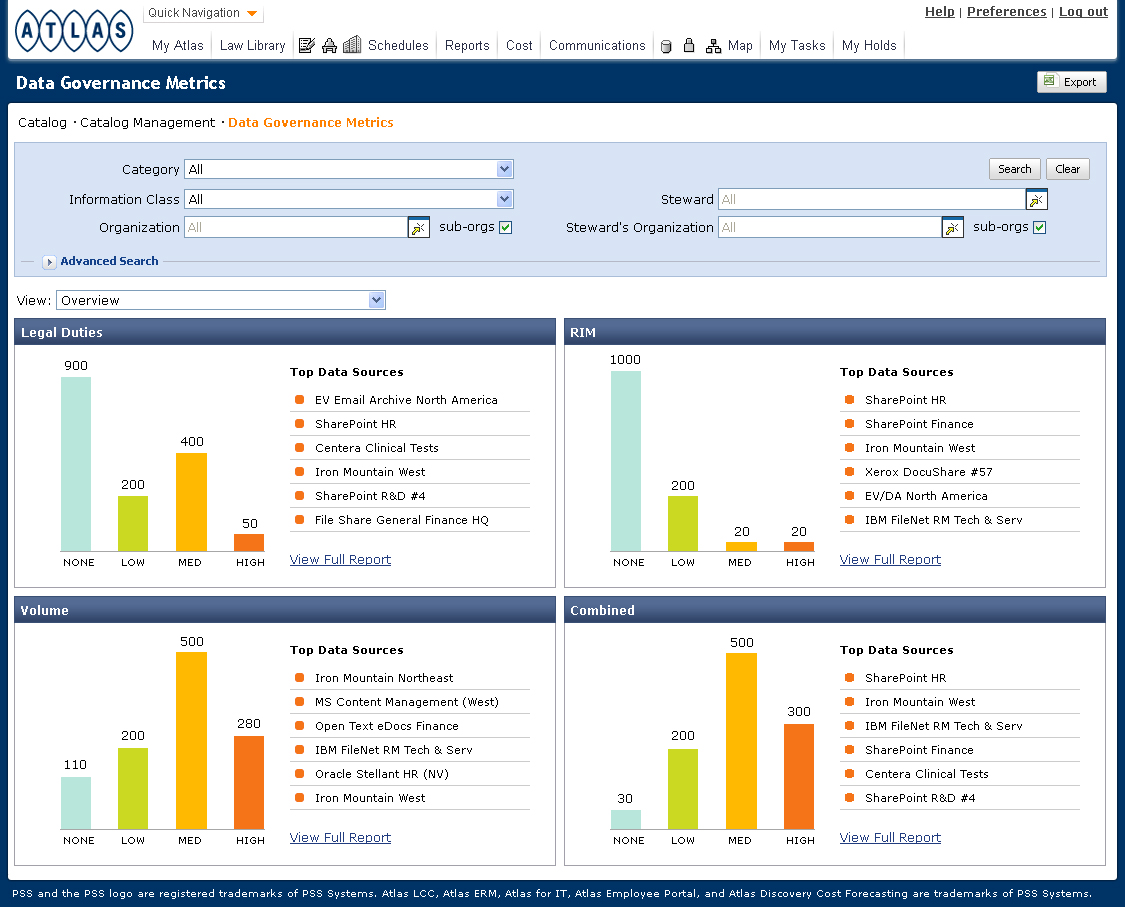
Task: Click Catalog Management breadcrumb
Action: [147, 123]
